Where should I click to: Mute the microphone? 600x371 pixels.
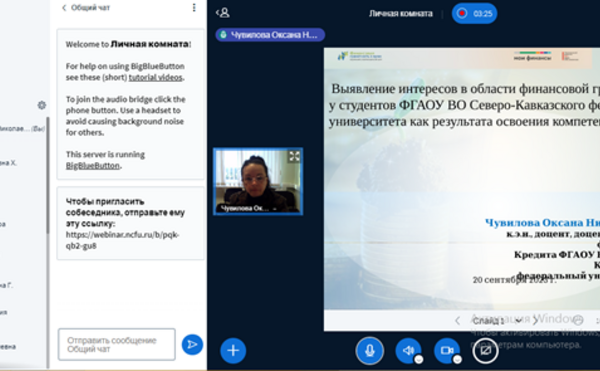pyautogui.click(x=369, y=350)
